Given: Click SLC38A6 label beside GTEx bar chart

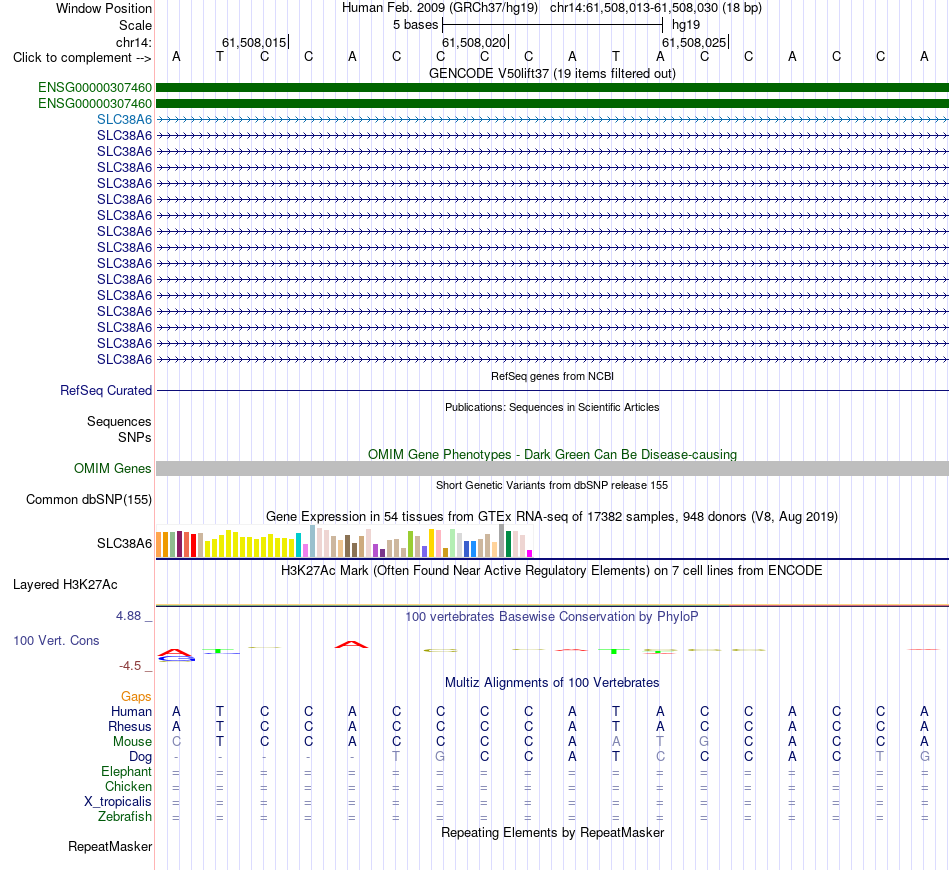Looking at the screenshot, I should click(x=124, y=543).
